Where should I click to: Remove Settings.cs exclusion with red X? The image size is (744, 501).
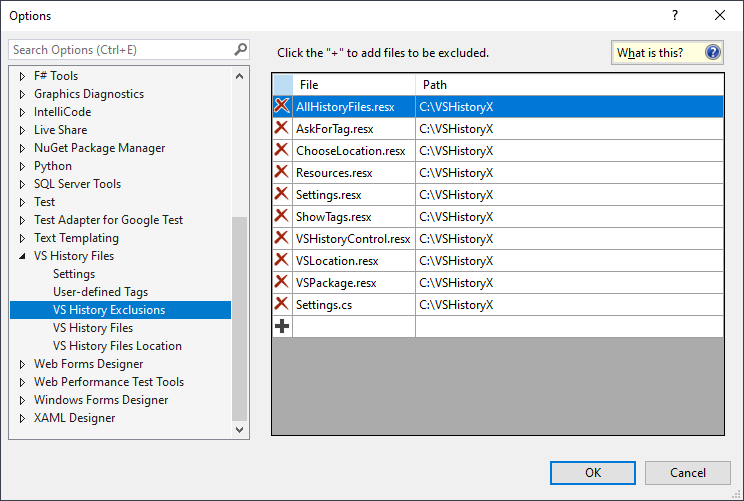(282, 304)
